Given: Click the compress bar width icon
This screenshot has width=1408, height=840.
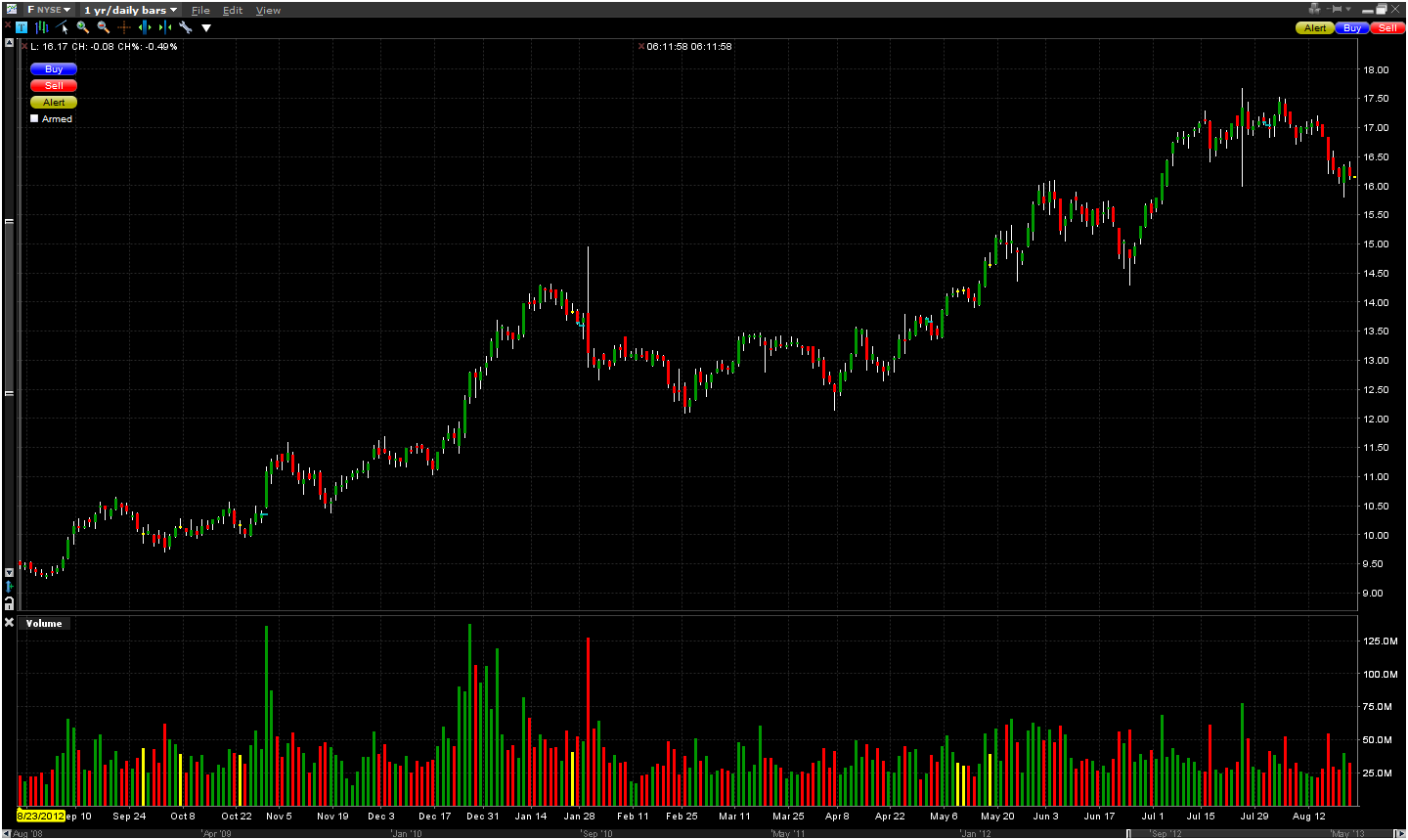Looking at the screenshot, I should pos(164,27).
